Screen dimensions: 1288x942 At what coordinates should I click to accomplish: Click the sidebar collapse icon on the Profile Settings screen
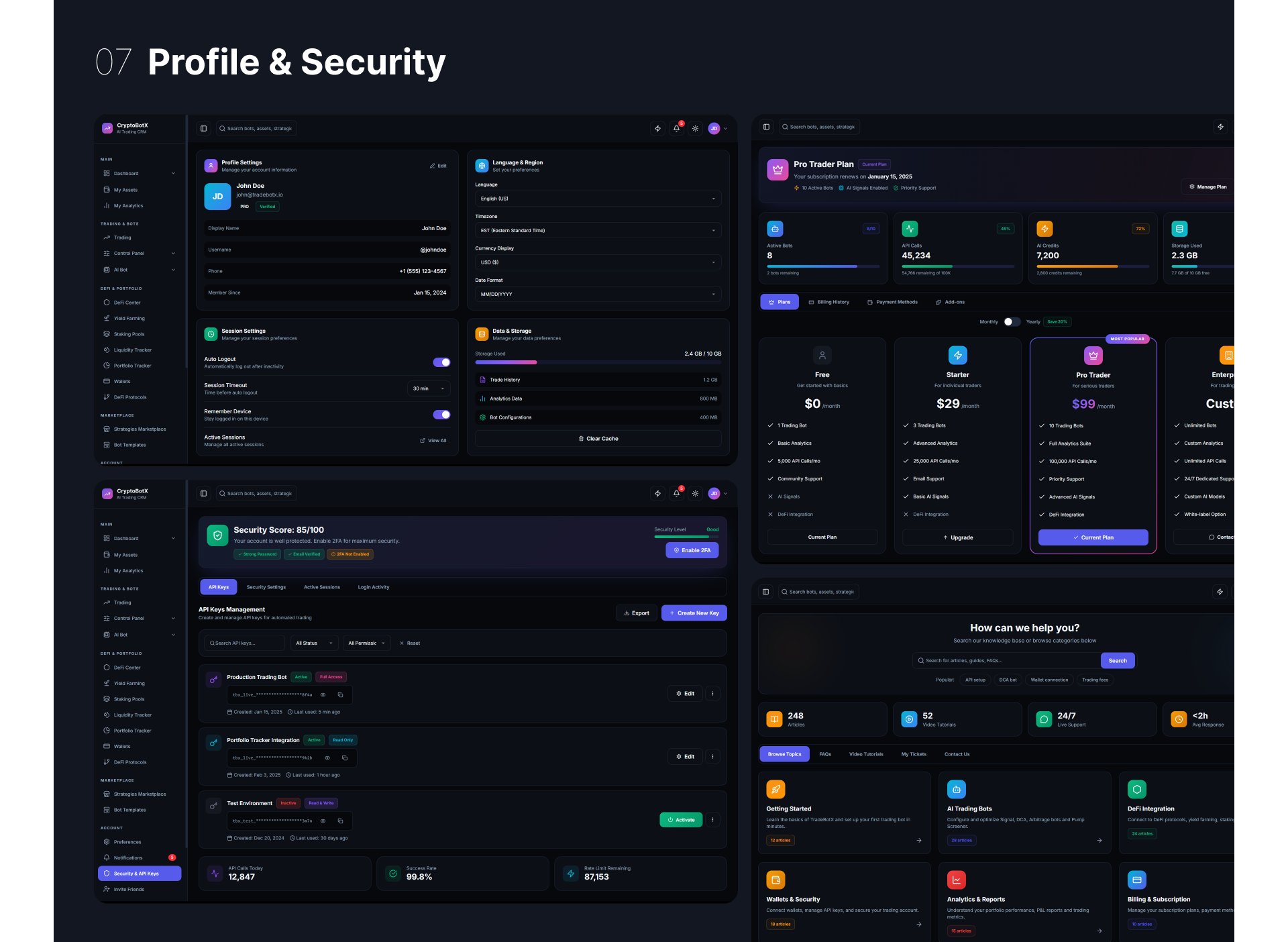coord(203,128)
